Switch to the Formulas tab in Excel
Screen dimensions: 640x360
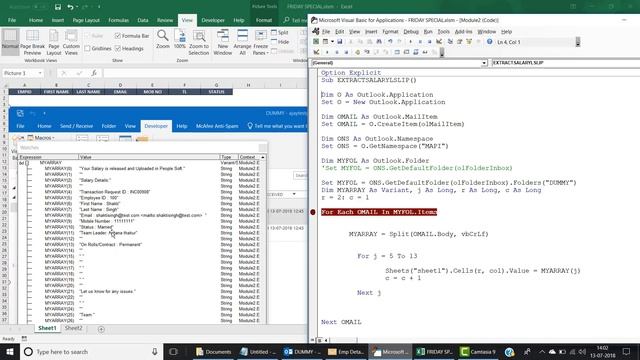click(x=118, y=20)
